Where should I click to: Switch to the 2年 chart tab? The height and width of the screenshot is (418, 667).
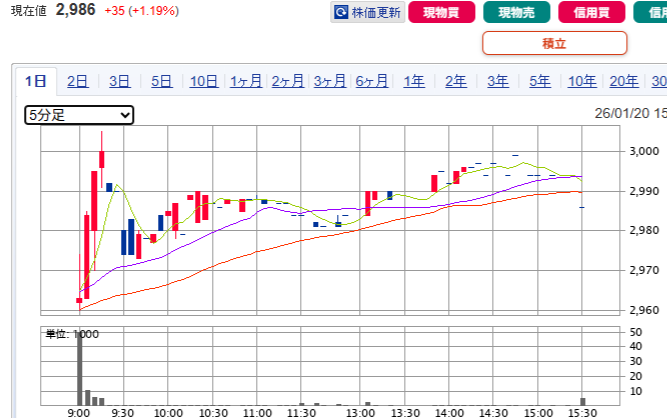coord(456,81)
